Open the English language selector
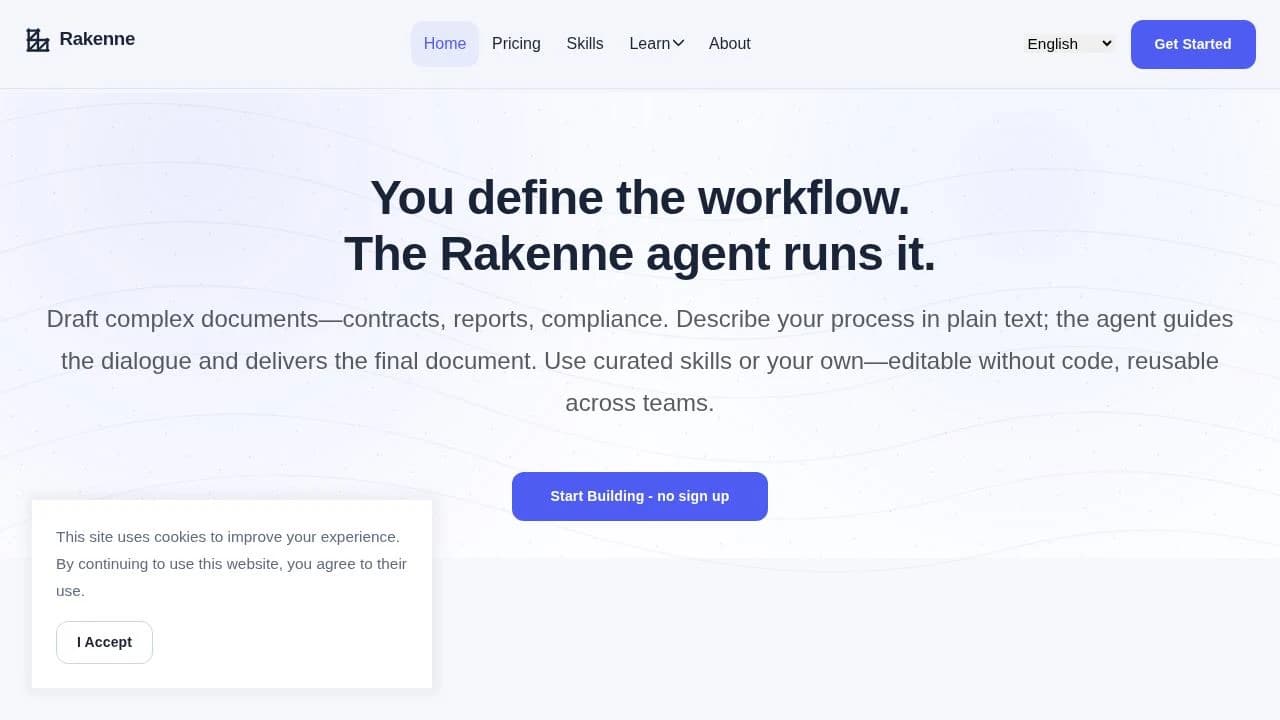1280x720 pixels. coord(1068,43)
